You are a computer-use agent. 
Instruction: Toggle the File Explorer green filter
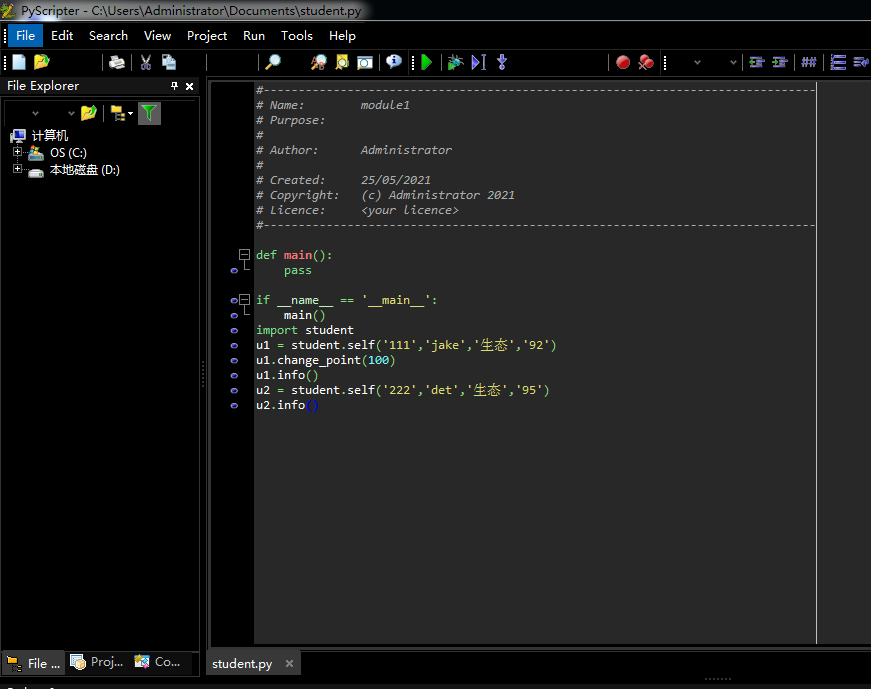tap(149, 113)
